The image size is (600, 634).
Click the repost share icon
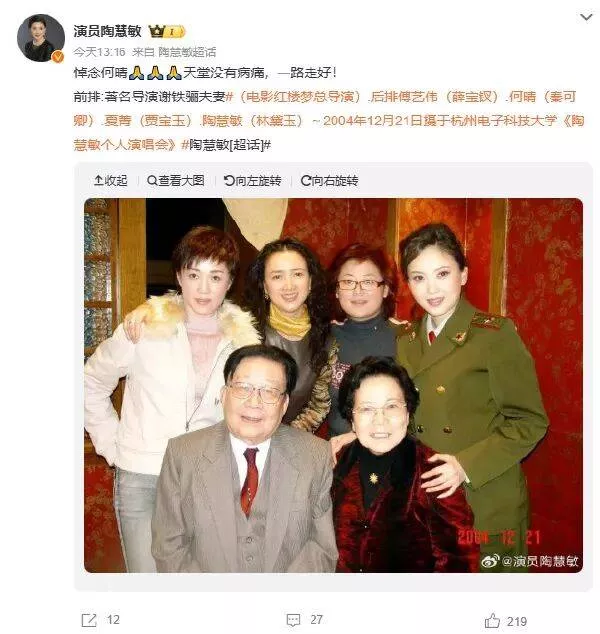tap(89, 620)
